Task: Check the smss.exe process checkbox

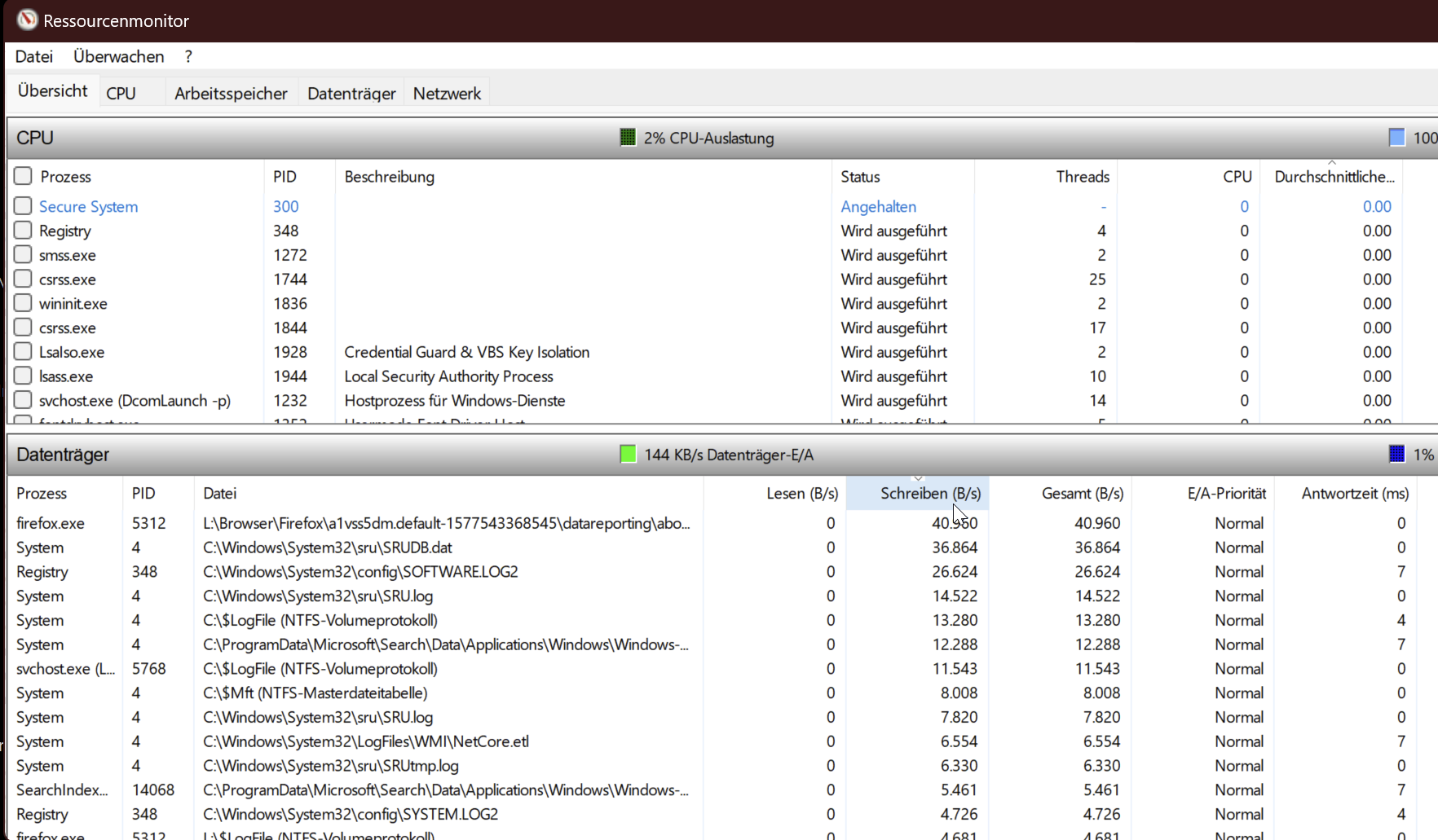Action: tap(23, 255)
